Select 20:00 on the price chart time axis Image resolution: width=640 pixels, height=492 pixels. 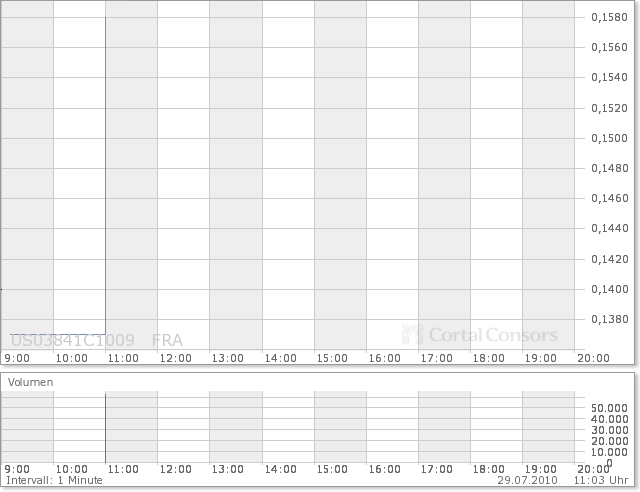[x=593, y=358]
